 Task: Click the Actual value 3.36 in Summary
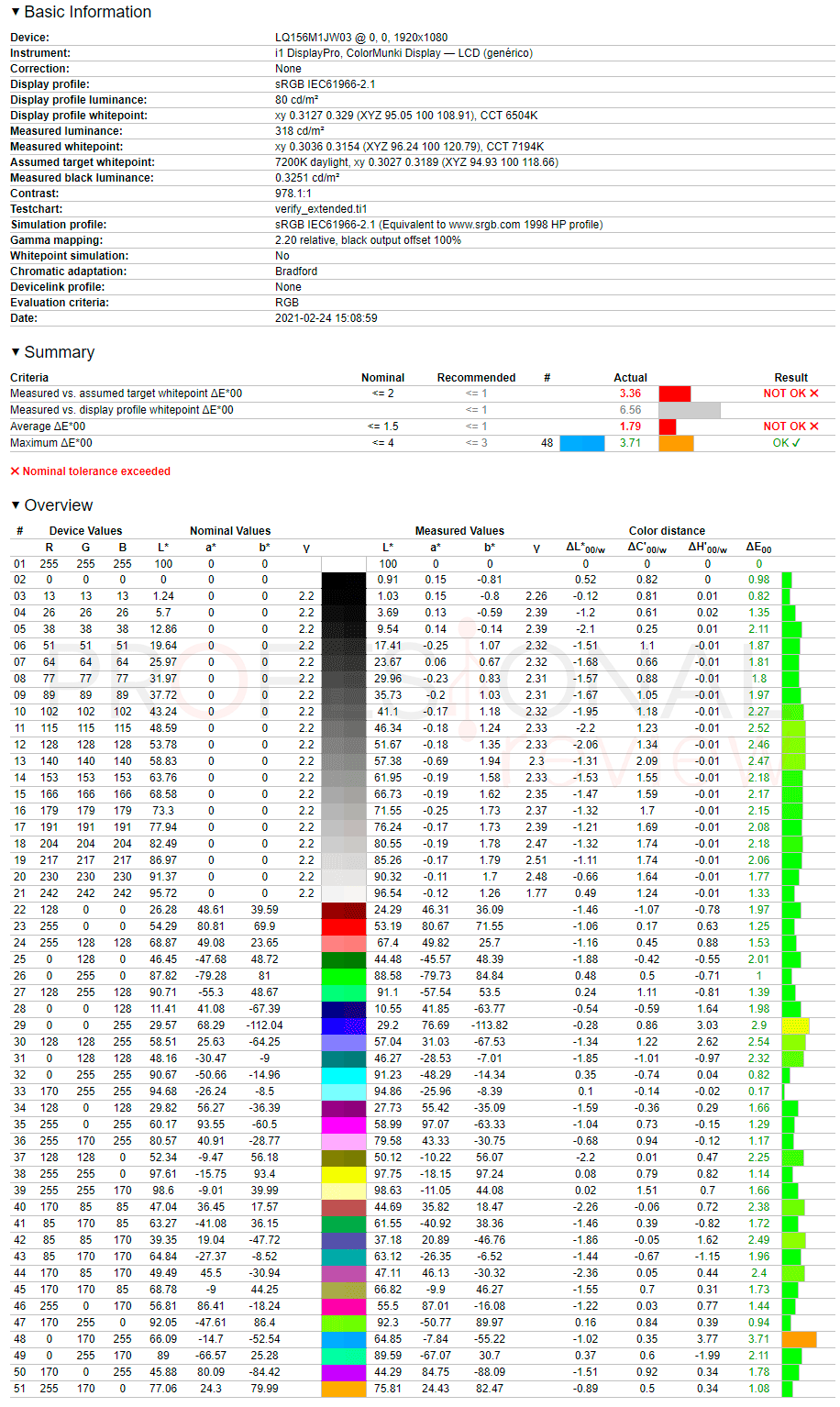[630, 393]
